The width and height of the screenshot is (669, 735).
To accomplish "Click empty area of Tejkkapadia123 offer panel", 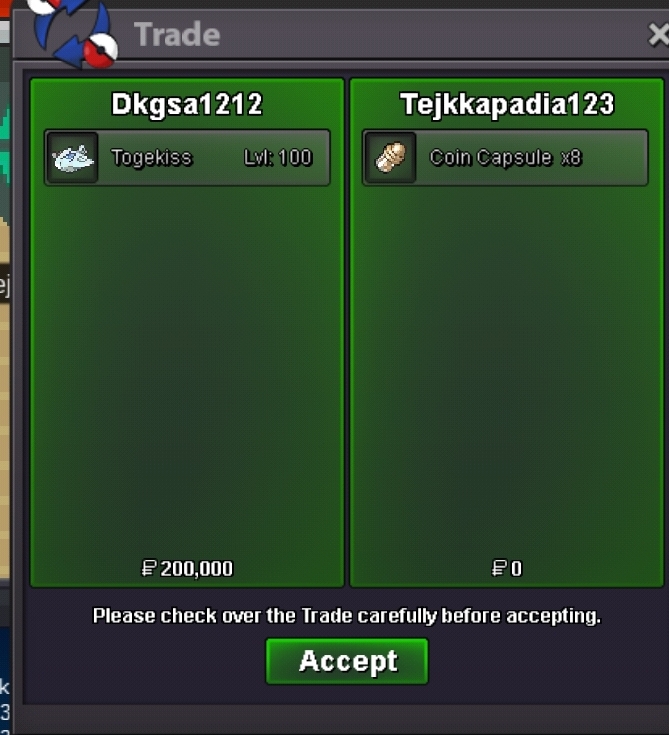I will (x=507, y=366).
